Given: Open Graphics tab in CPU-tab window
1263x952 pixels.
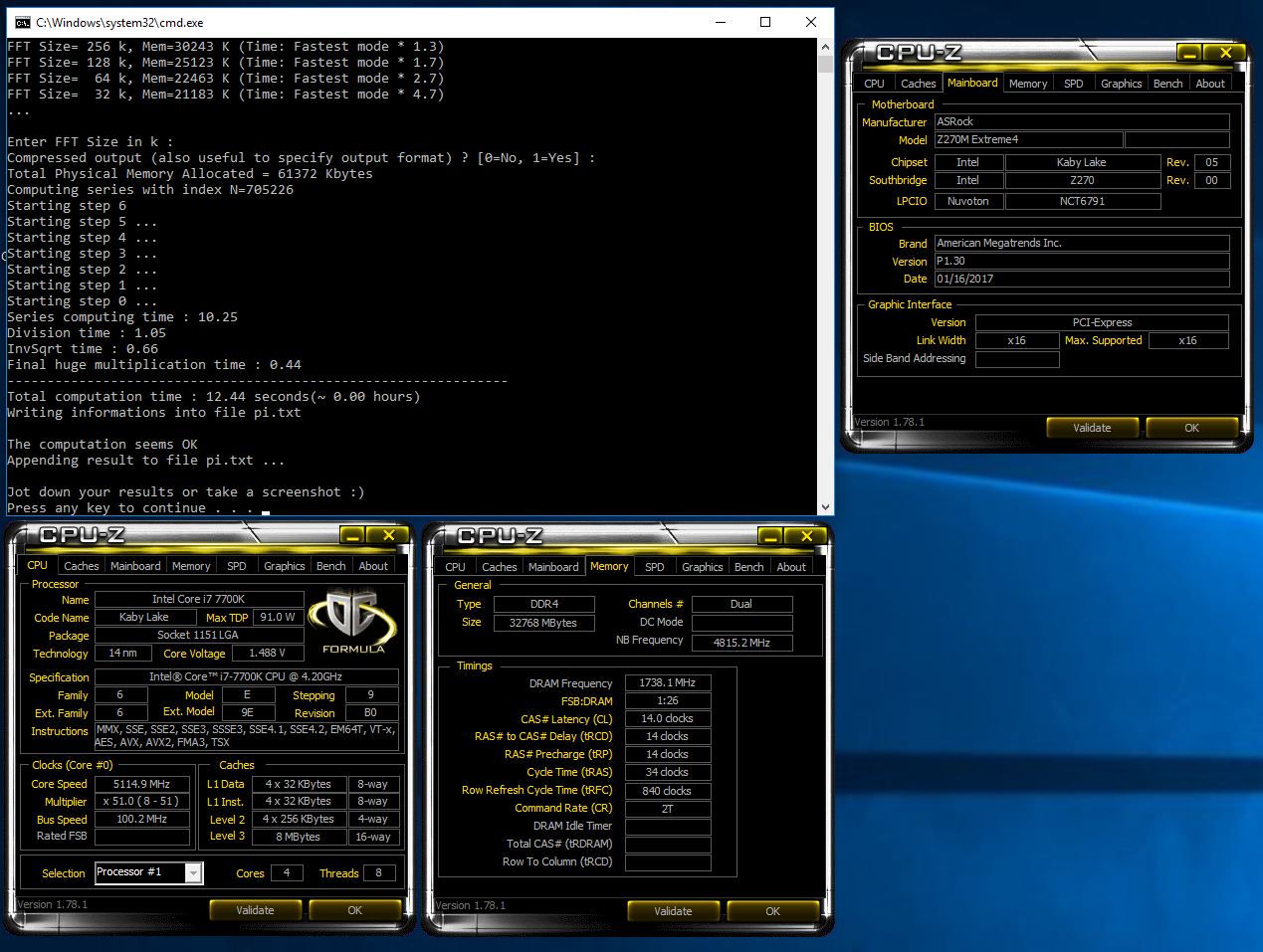Looking at the screenshot, I should pos(285,566).
